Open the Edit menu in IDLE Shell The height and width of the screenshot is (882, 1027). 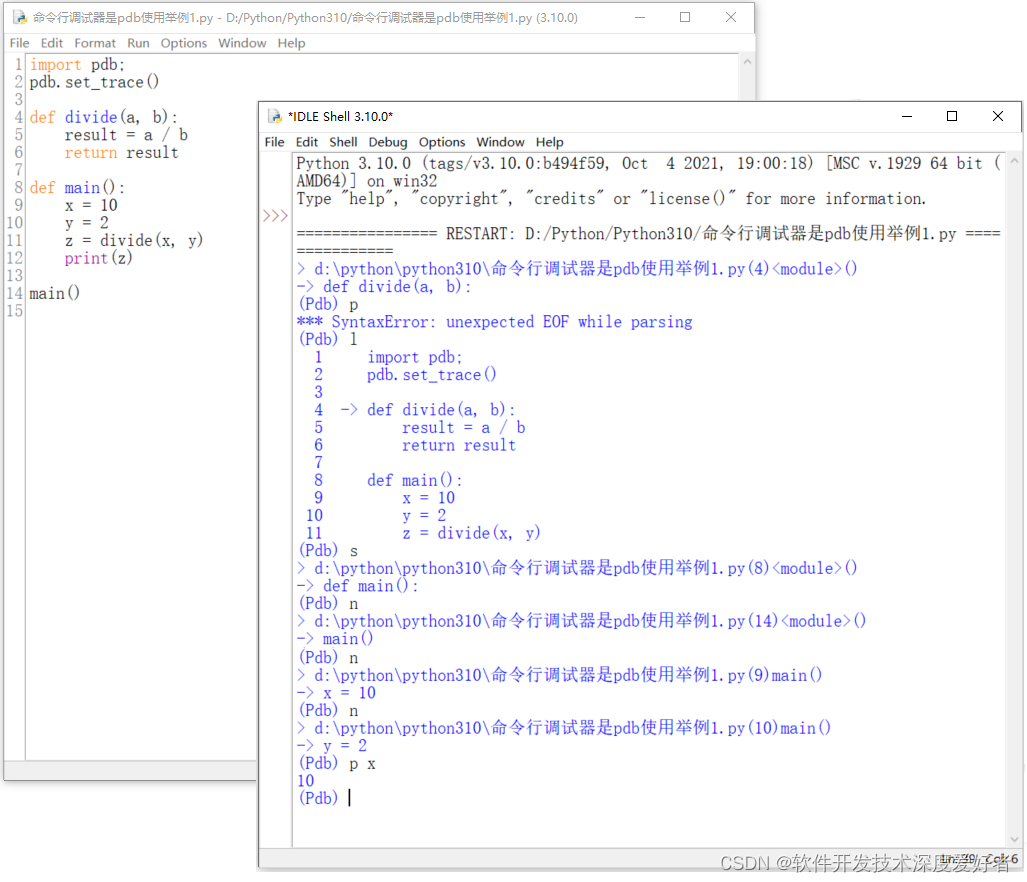click(x=306, y=142)
